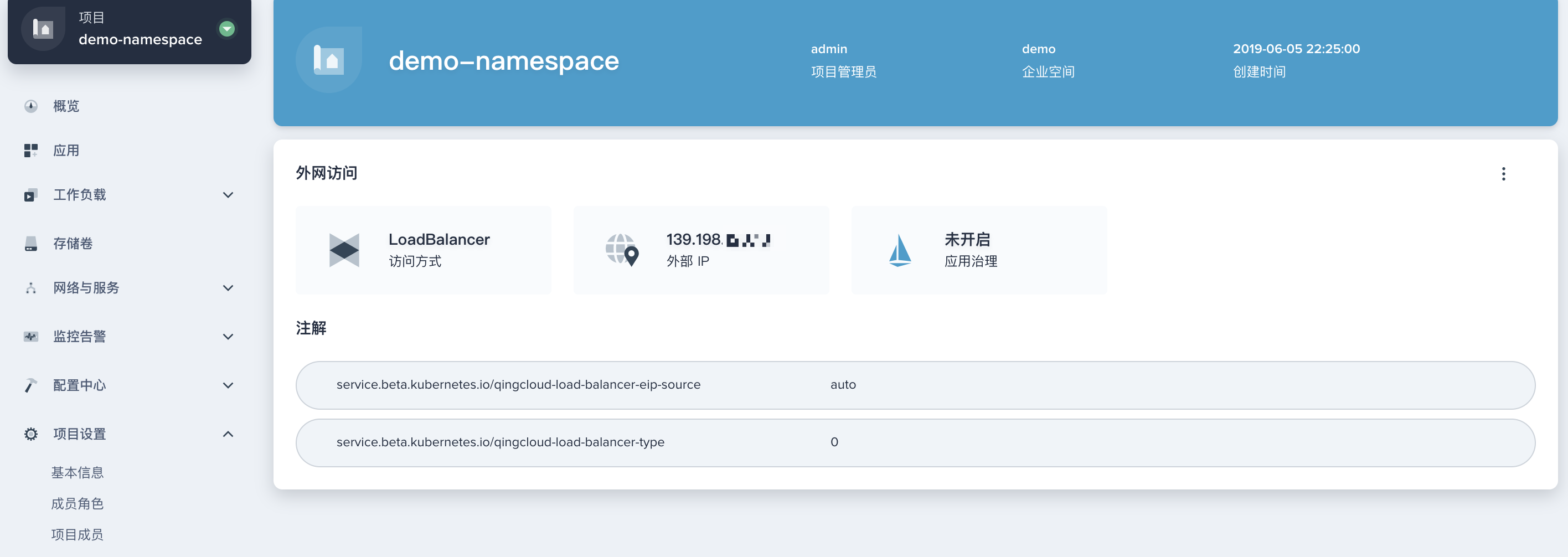Open 网络与服务 menu section
This screenshot has width=1568, height=557.
tap(86, 288)
